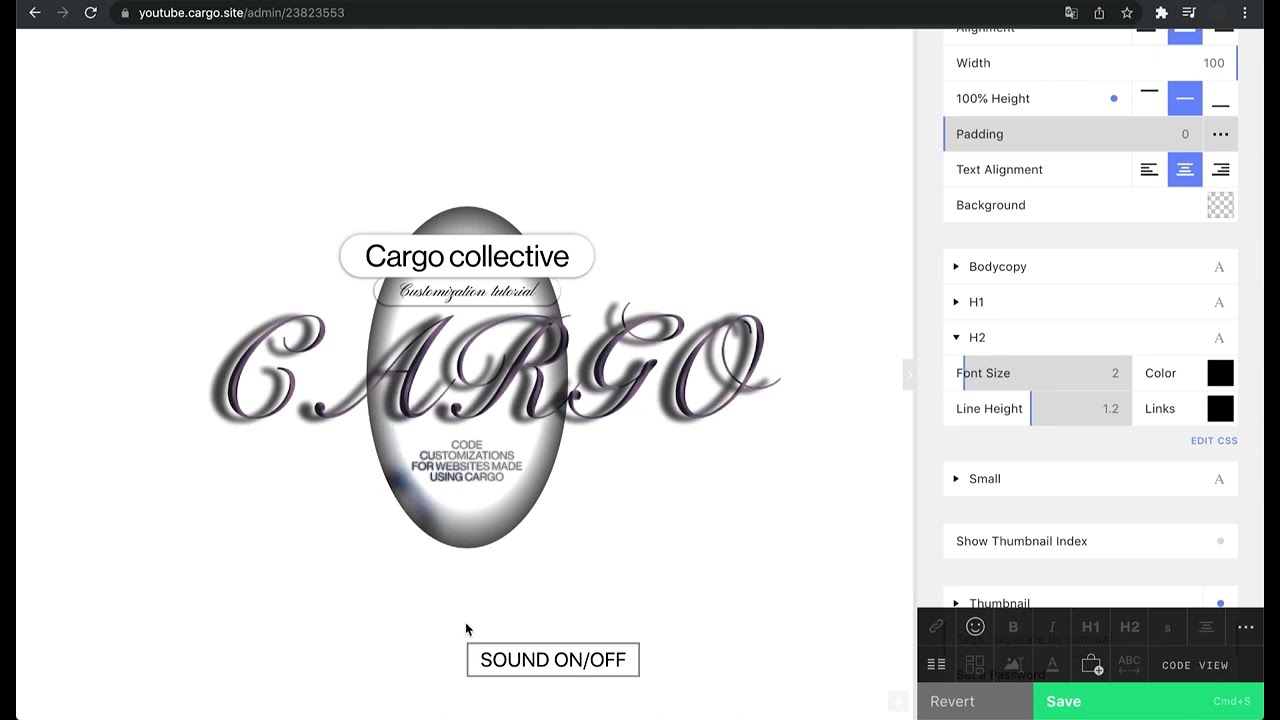Click the CODE CUSTOMIZATIONS text

pos(467,461)
